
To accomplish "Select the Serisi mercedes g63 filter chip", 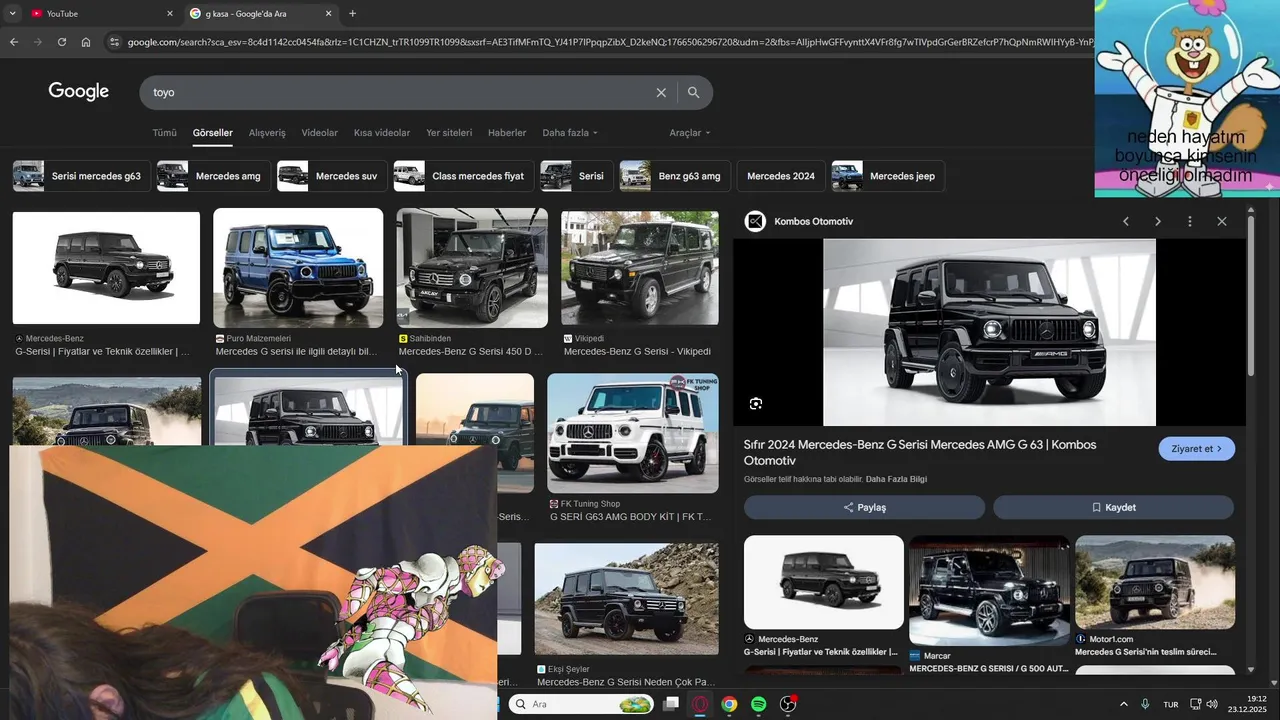I will [x=82, y=176].
